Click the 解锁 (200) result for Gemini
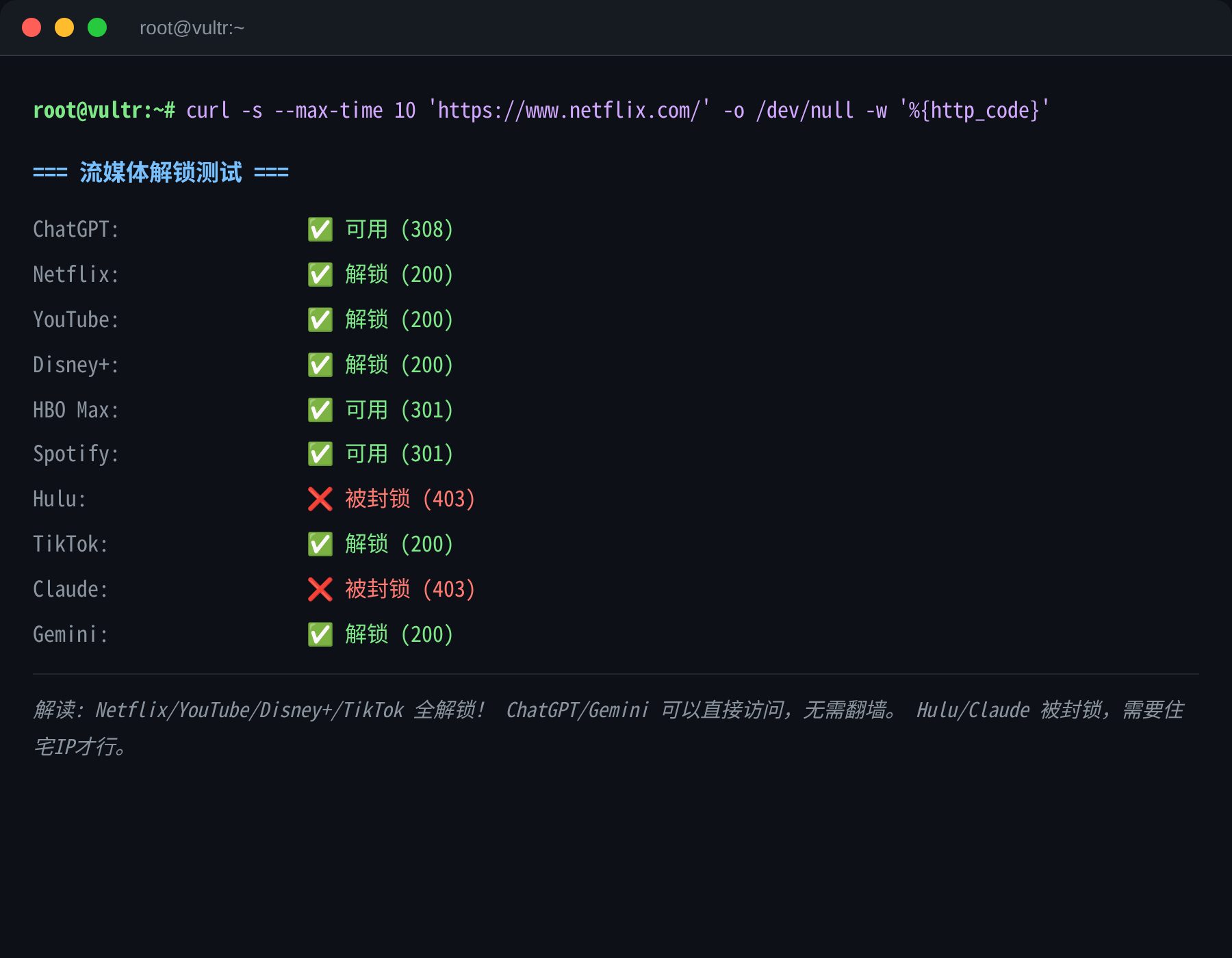This screenshot has width=1232, height=958. point(400,634)
